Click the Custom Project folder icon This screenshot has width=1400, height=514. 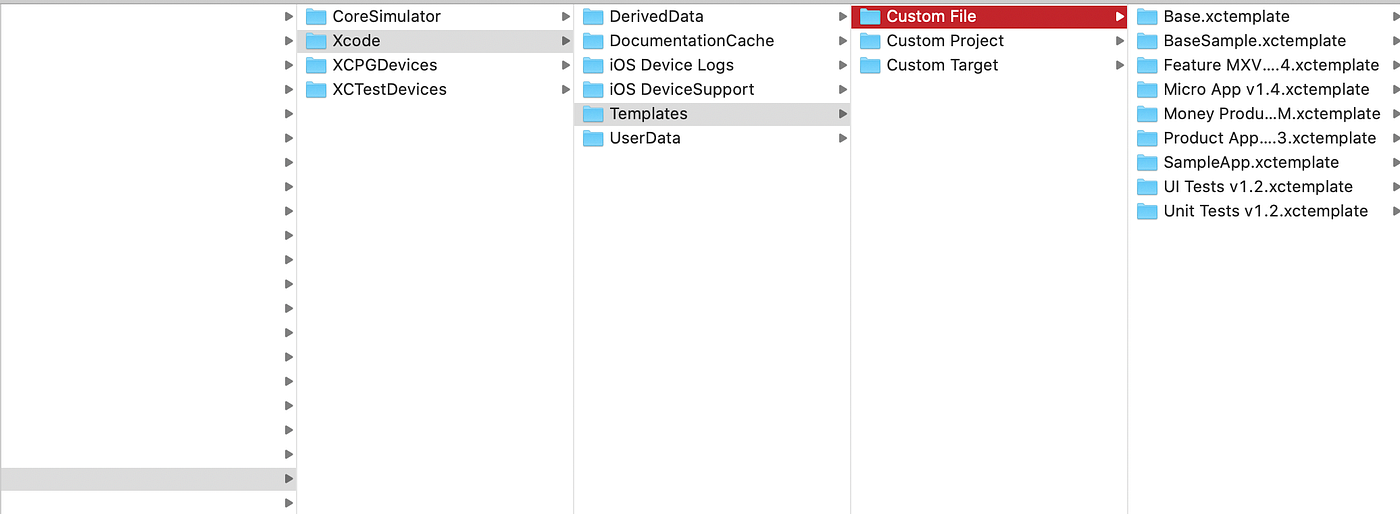click(870, 41)
